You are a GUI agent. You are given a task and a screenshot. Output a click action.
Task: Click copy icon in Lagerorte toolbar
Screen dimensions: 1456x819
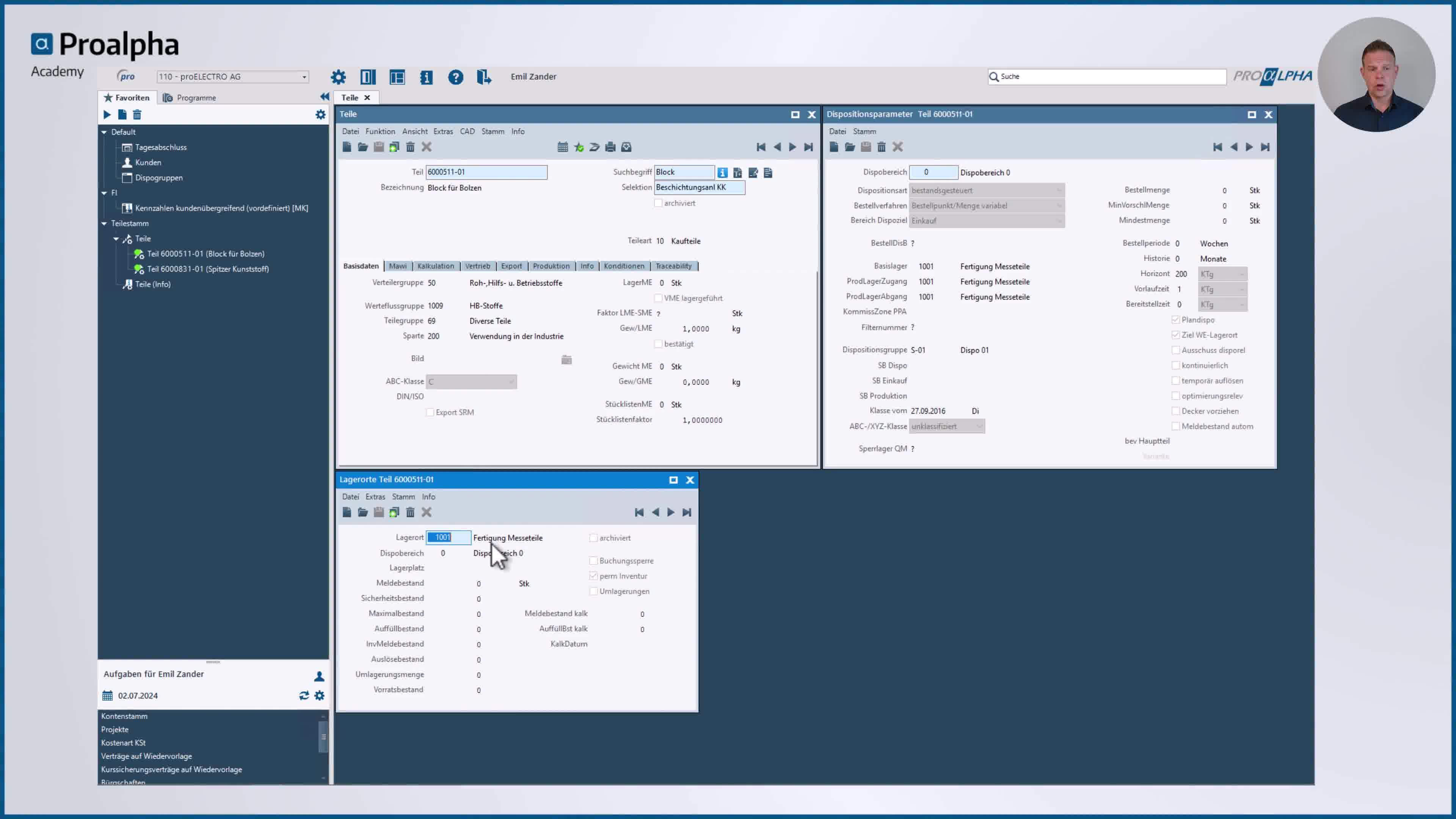[x=394, y=512]
